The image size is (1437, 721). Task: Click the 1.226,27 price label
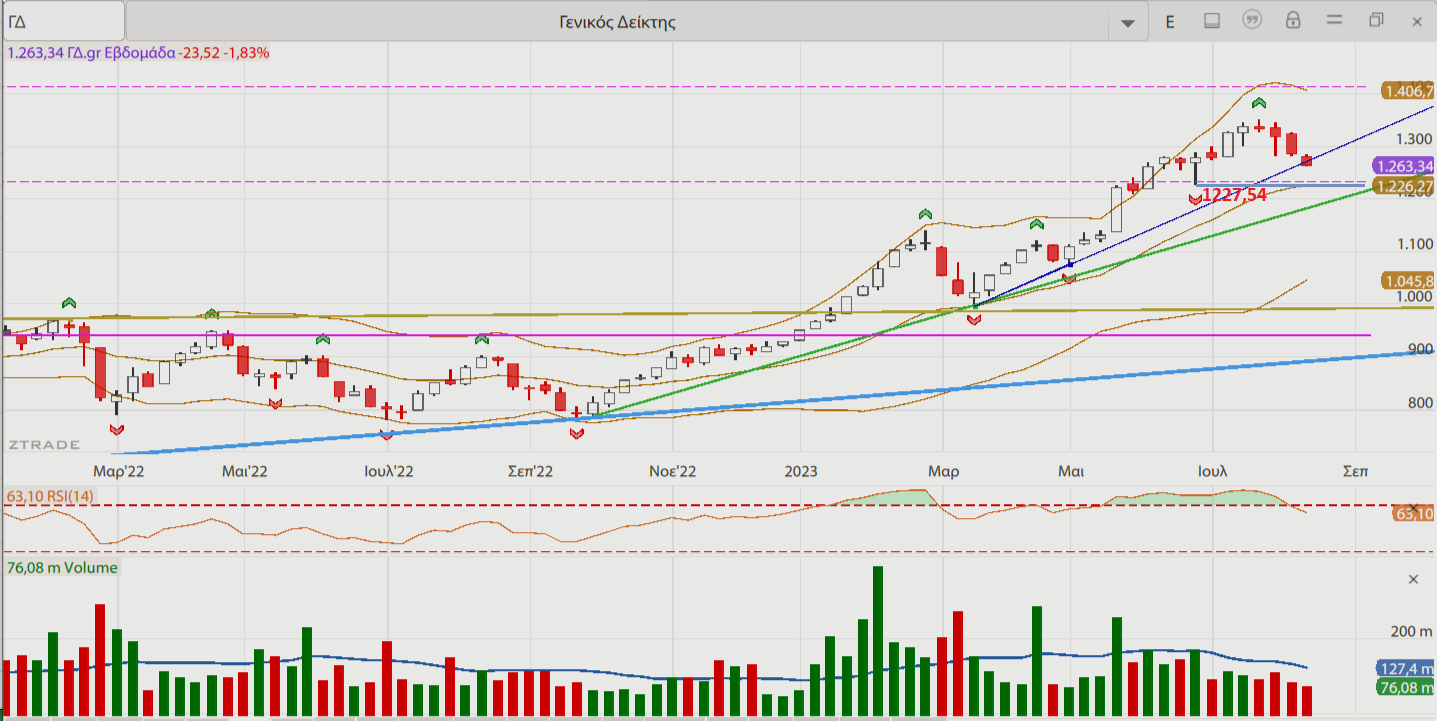(x=1404, y=186)
